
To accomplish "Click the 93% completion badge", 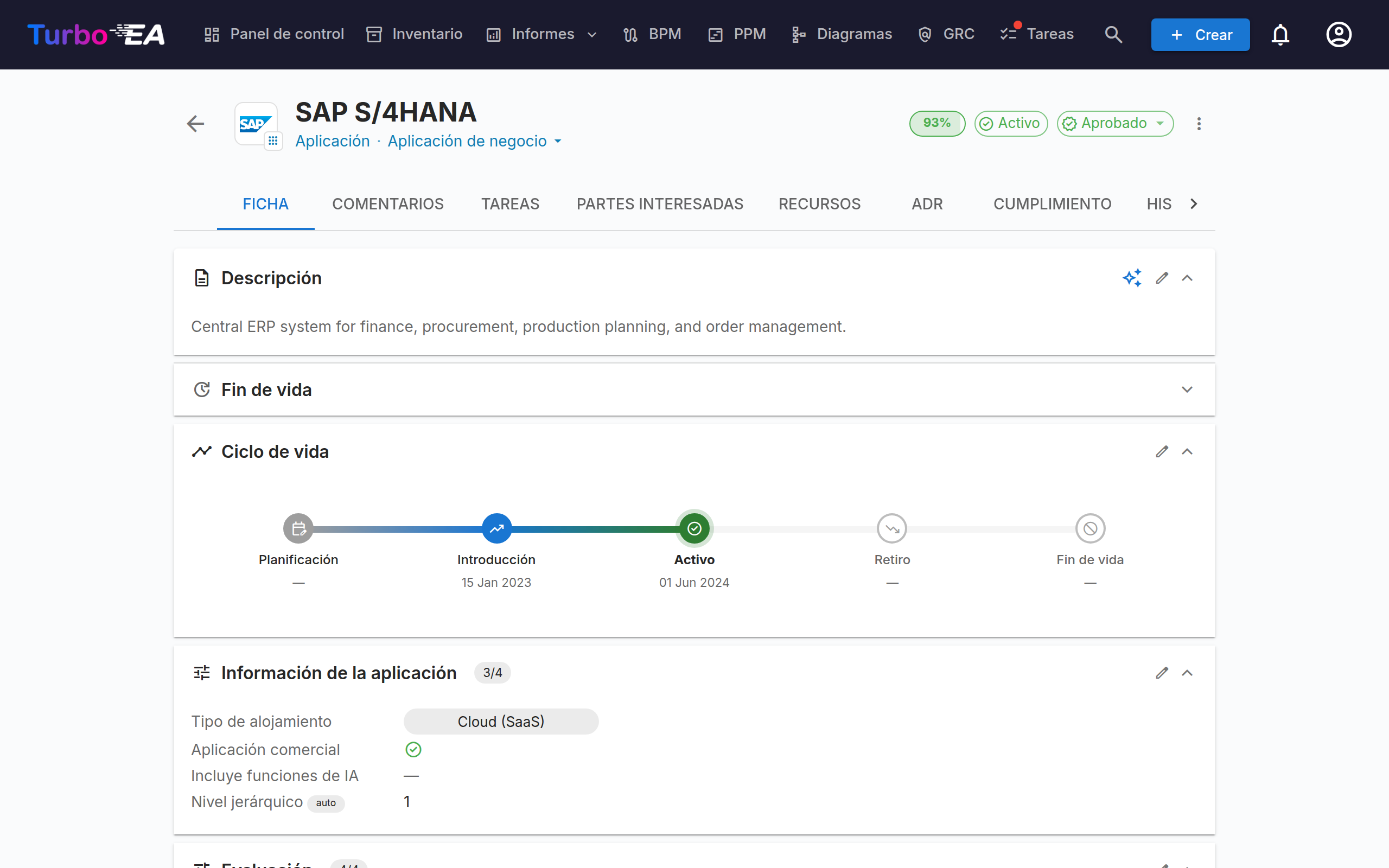I will [936, 124].
